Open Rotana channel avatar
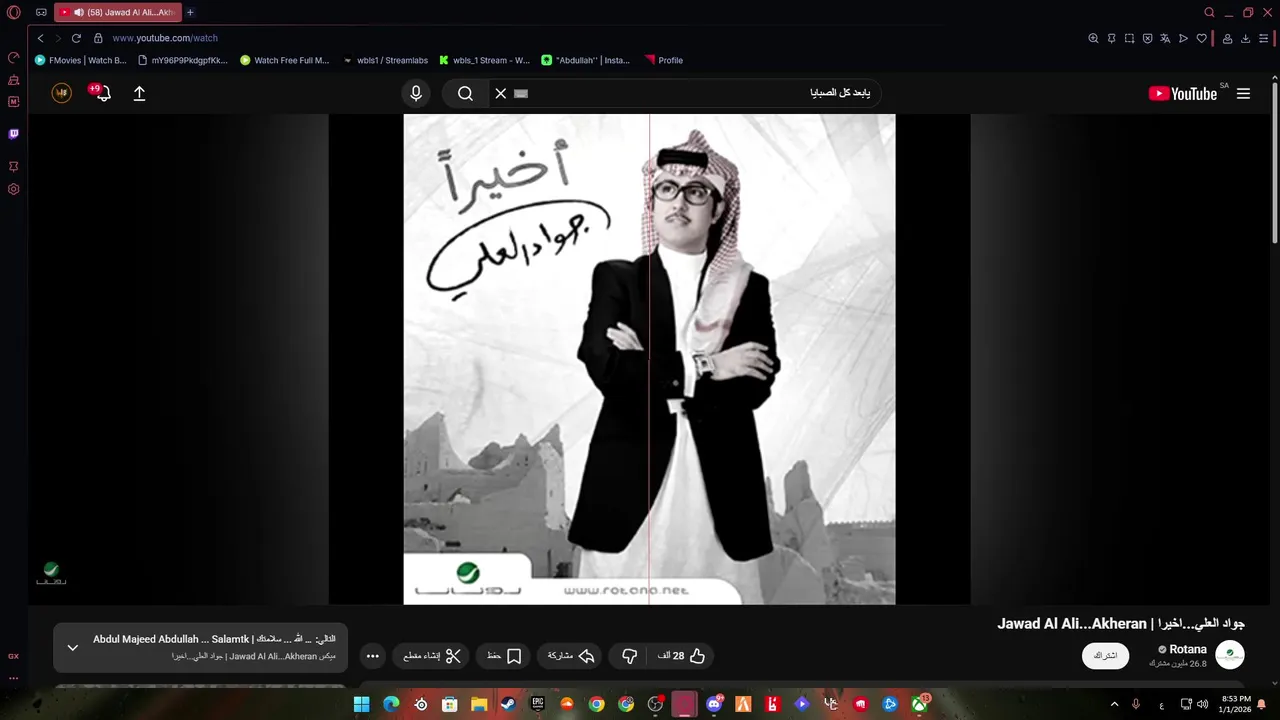The width and height of the screenshot is (1280, 720). (x=1230, y=655)
